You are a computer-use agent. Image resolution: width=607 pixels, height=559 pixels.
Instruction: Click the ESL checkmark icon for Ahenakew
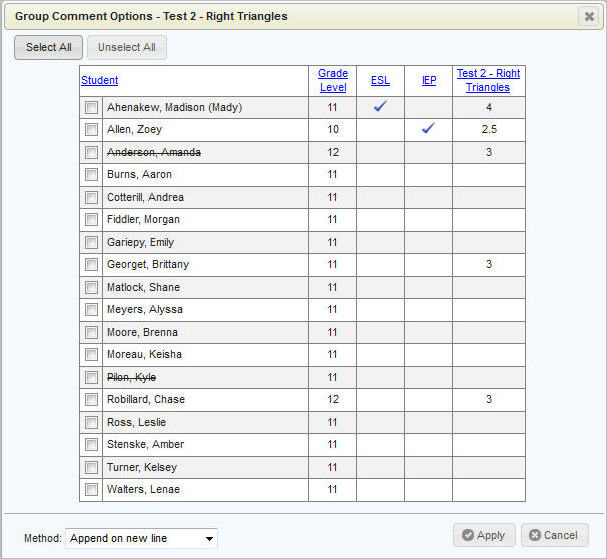tap(380, 107)
